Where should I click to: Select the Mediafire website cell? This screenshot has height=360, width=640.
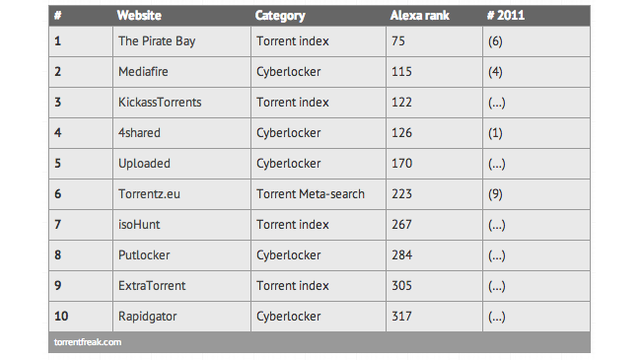point(182,72)
